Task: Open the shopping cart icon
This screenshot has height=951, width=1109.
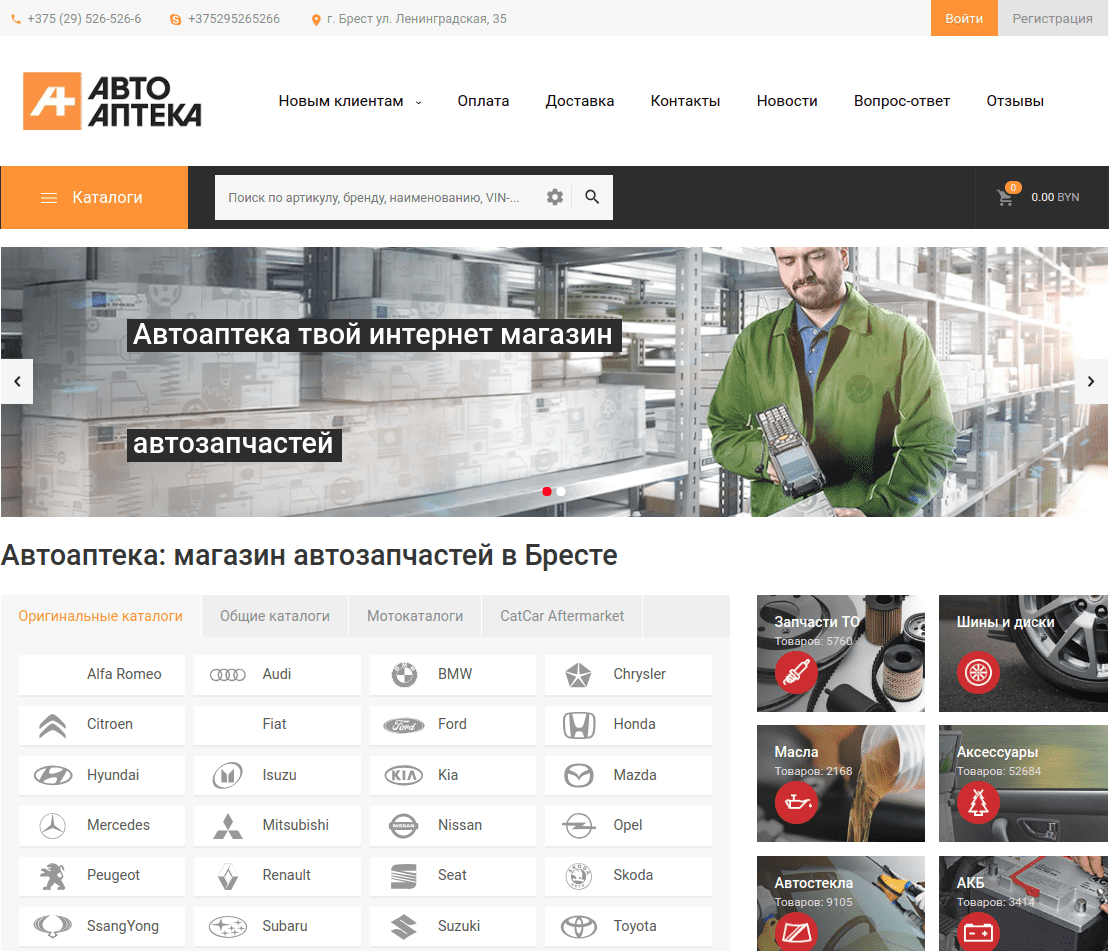Action: [x=1006, y=197]
